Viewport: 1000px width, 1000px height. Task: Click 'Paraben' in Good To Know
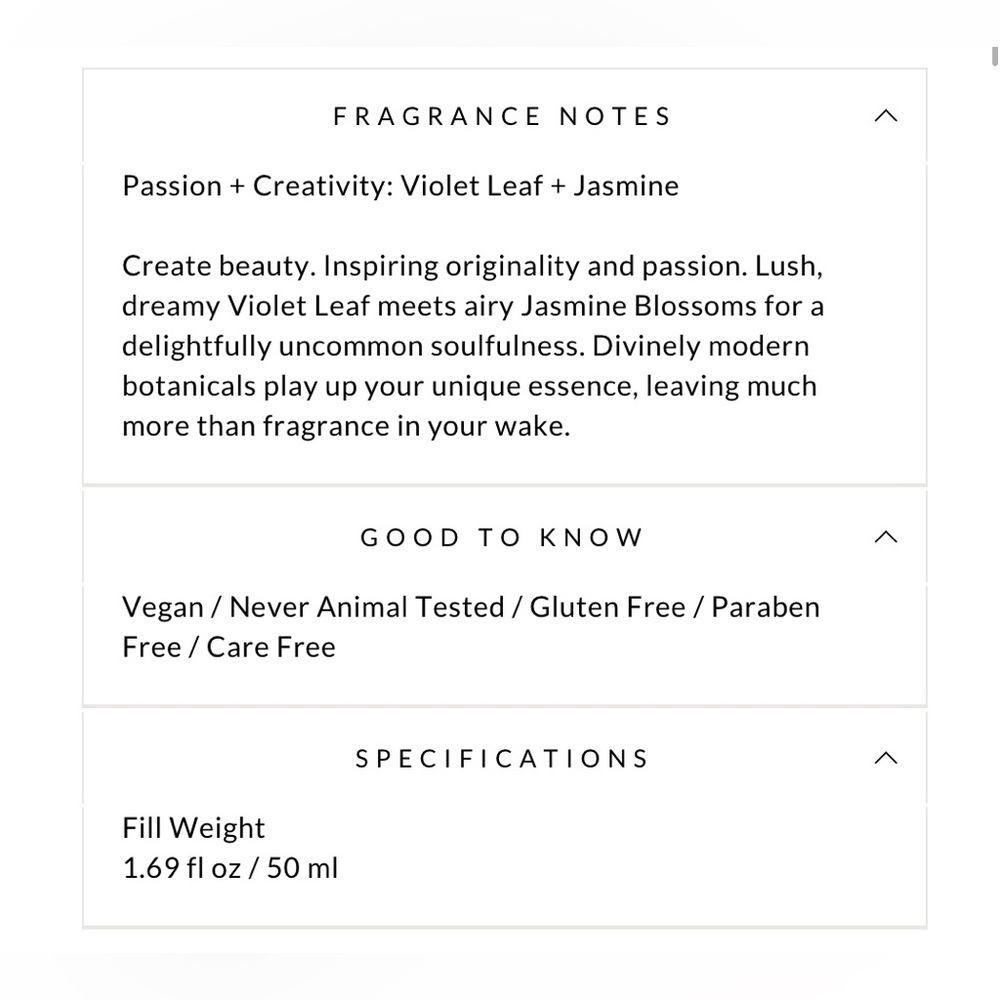tap(765, 607)
